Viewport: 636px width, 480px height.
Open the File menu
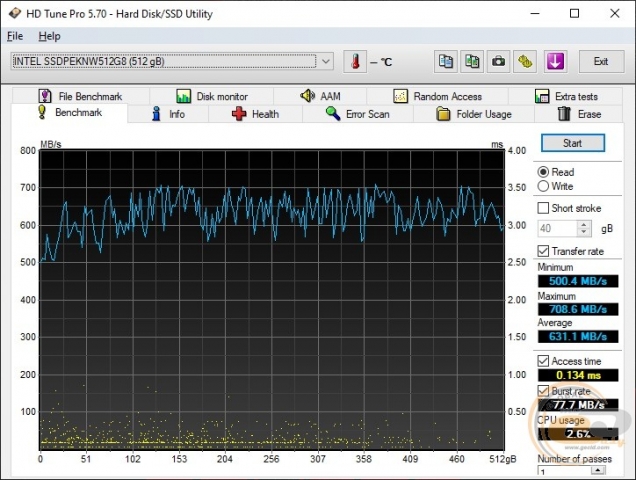15,36
